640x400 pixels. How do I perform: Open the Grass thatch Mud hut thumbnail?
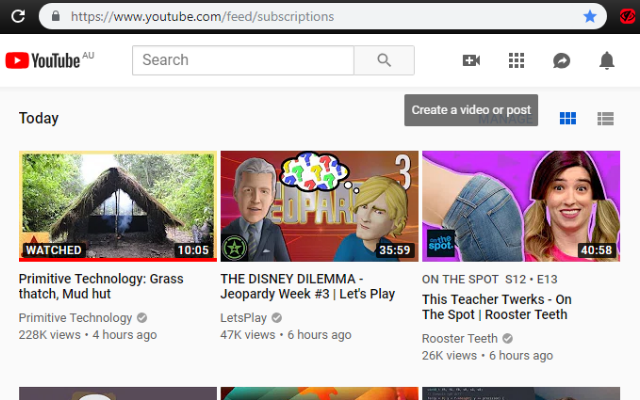[118, 206]
